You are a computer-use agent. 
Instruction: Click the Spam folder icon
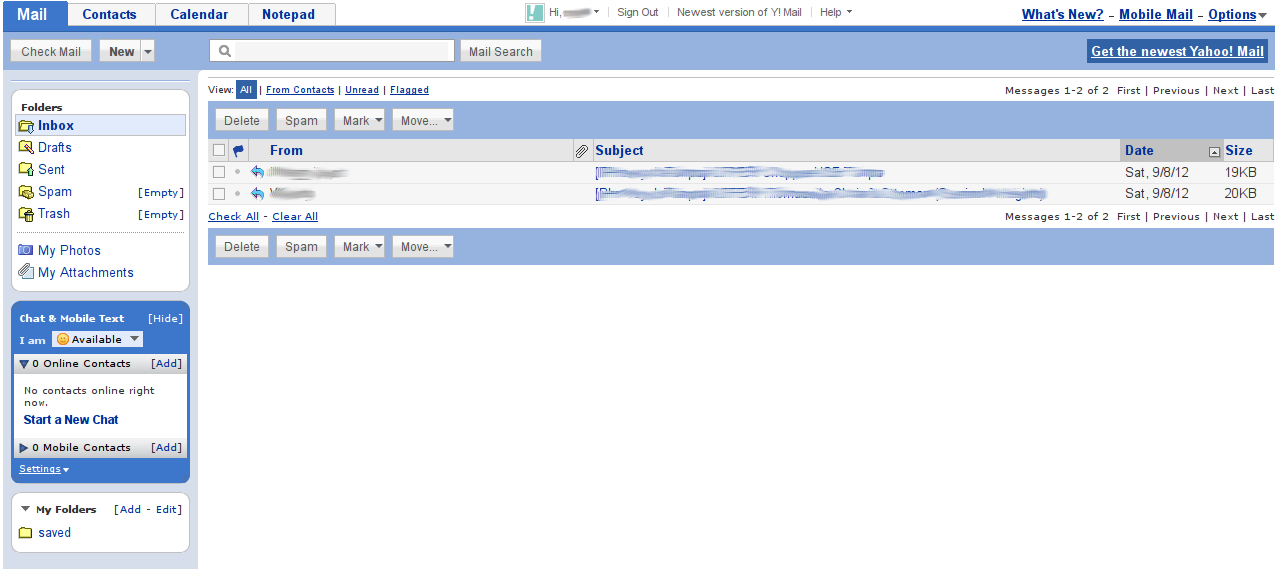pyautogui.click(x=27, y=192)
